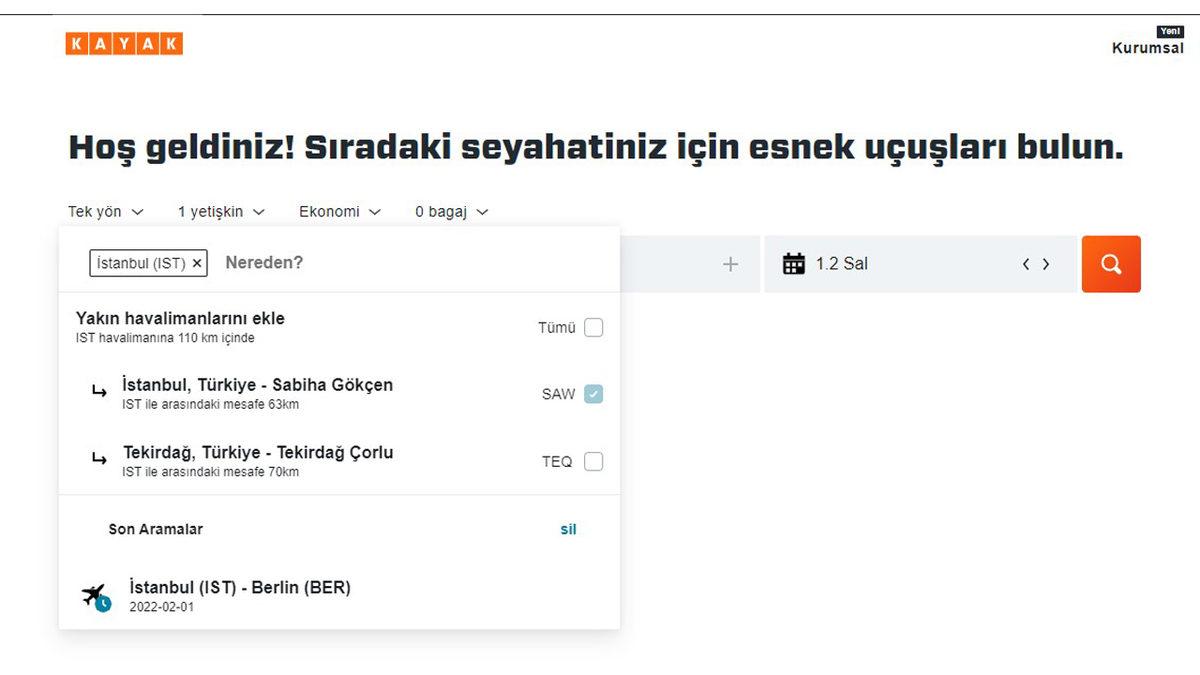The image size is (1200, 675).
Task: Click the Nereden? destination input field
Action: pyautogui.click(x=300, y=262)
